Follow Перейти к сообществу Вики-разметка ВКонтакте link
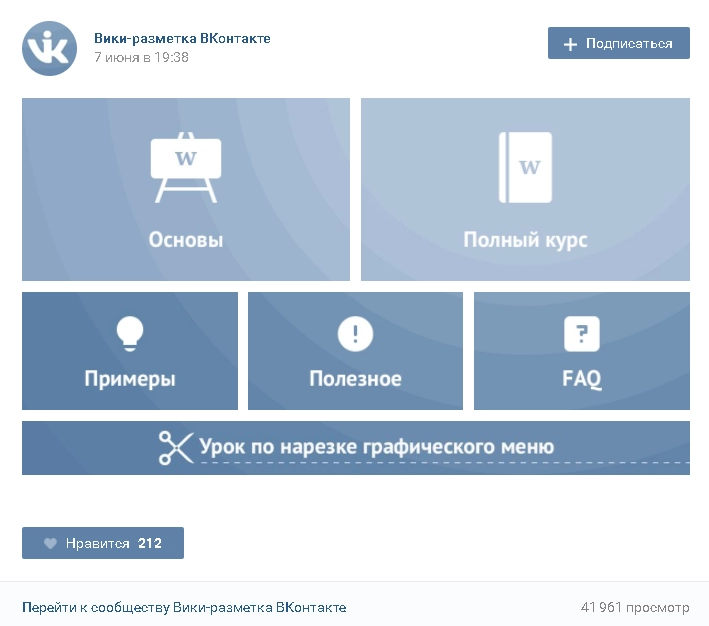 [x=184, y=607]
